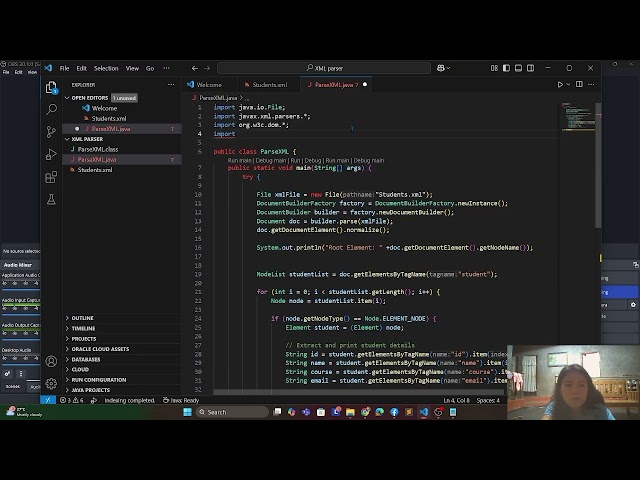Toggle the Primary Side Bar
The height and width of the screenshot is (480, 640).
click(506, 68)
